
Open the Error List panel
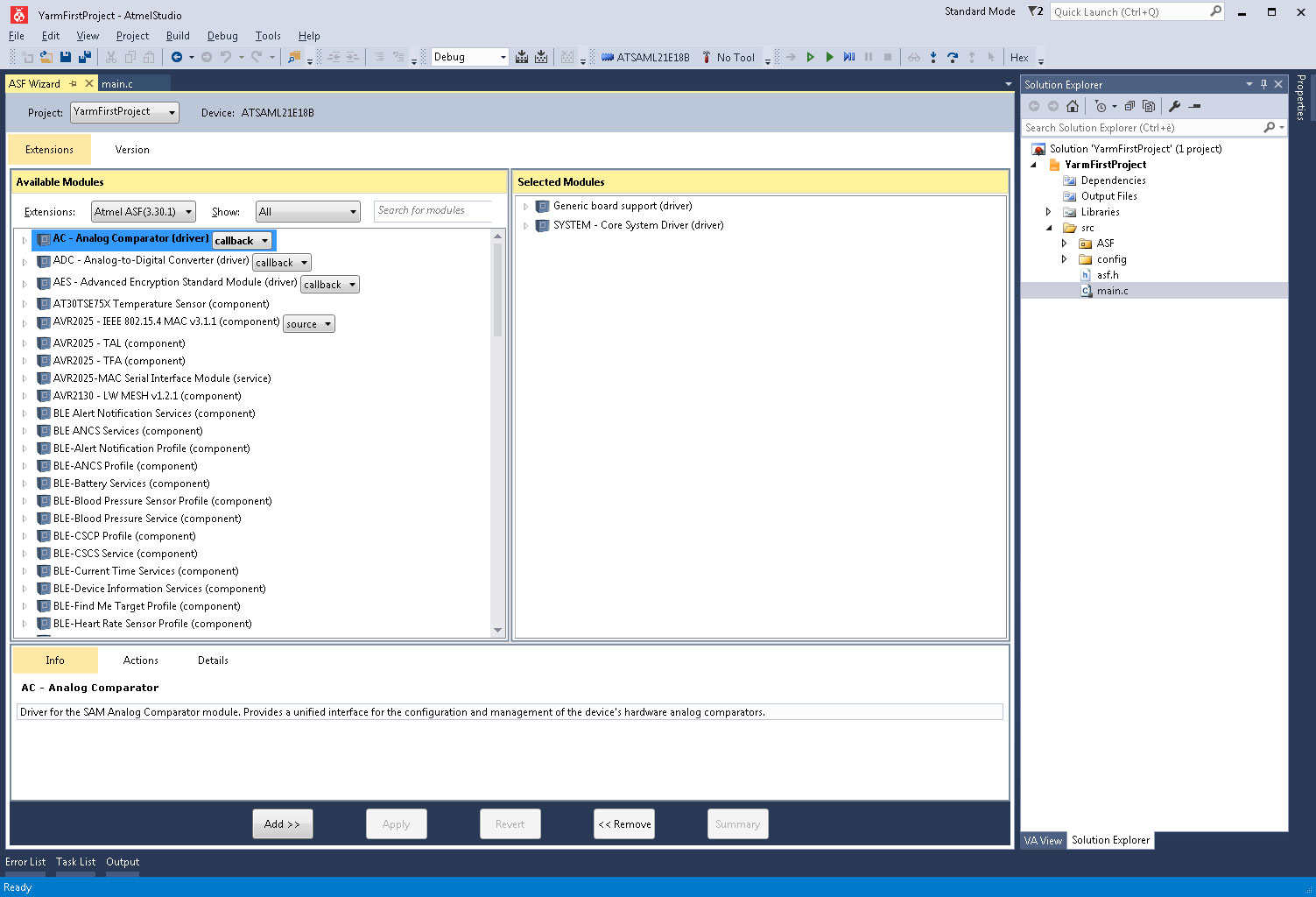(x=25, y=862)
